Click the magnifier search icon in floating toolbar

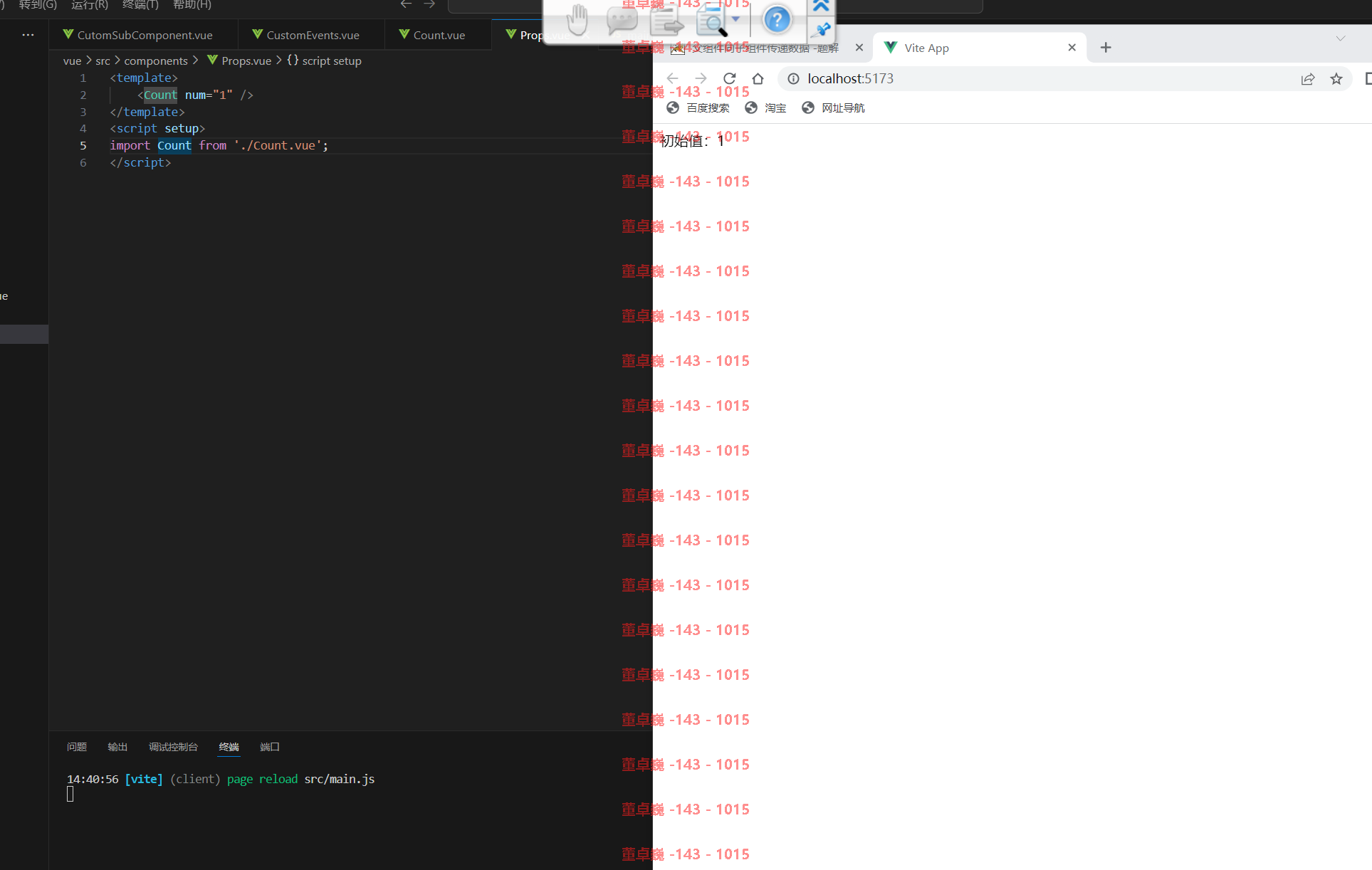[x=711, y=20]
